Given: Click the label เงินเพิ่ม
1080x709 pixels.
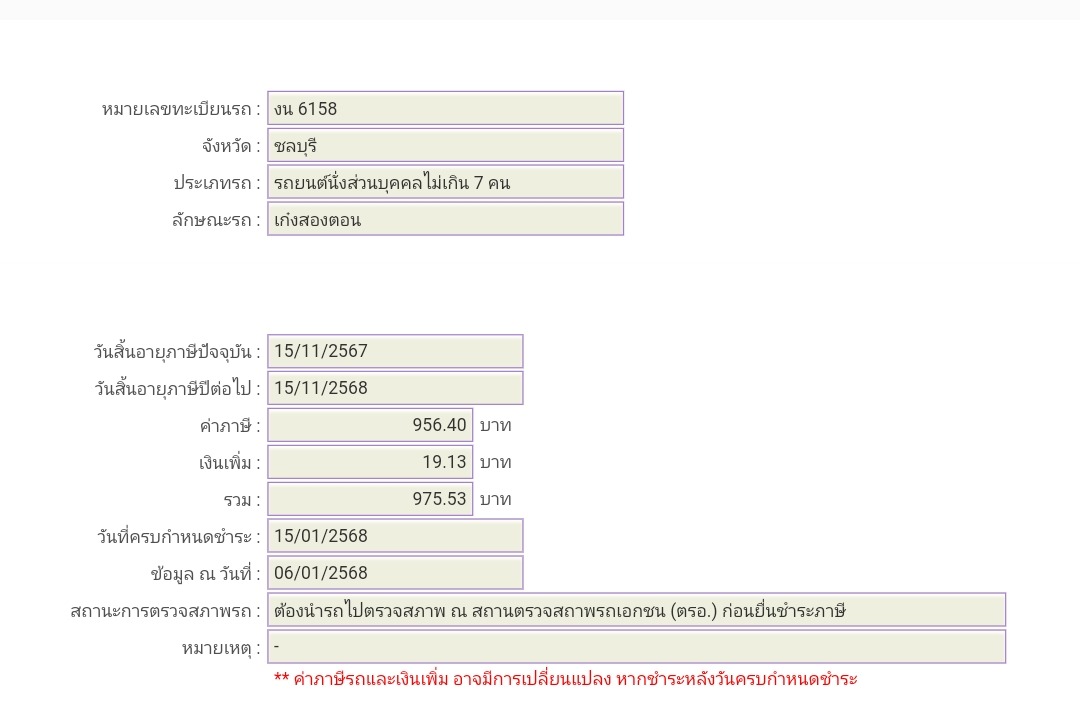Looking at the screenshot, I should (230, 463).
